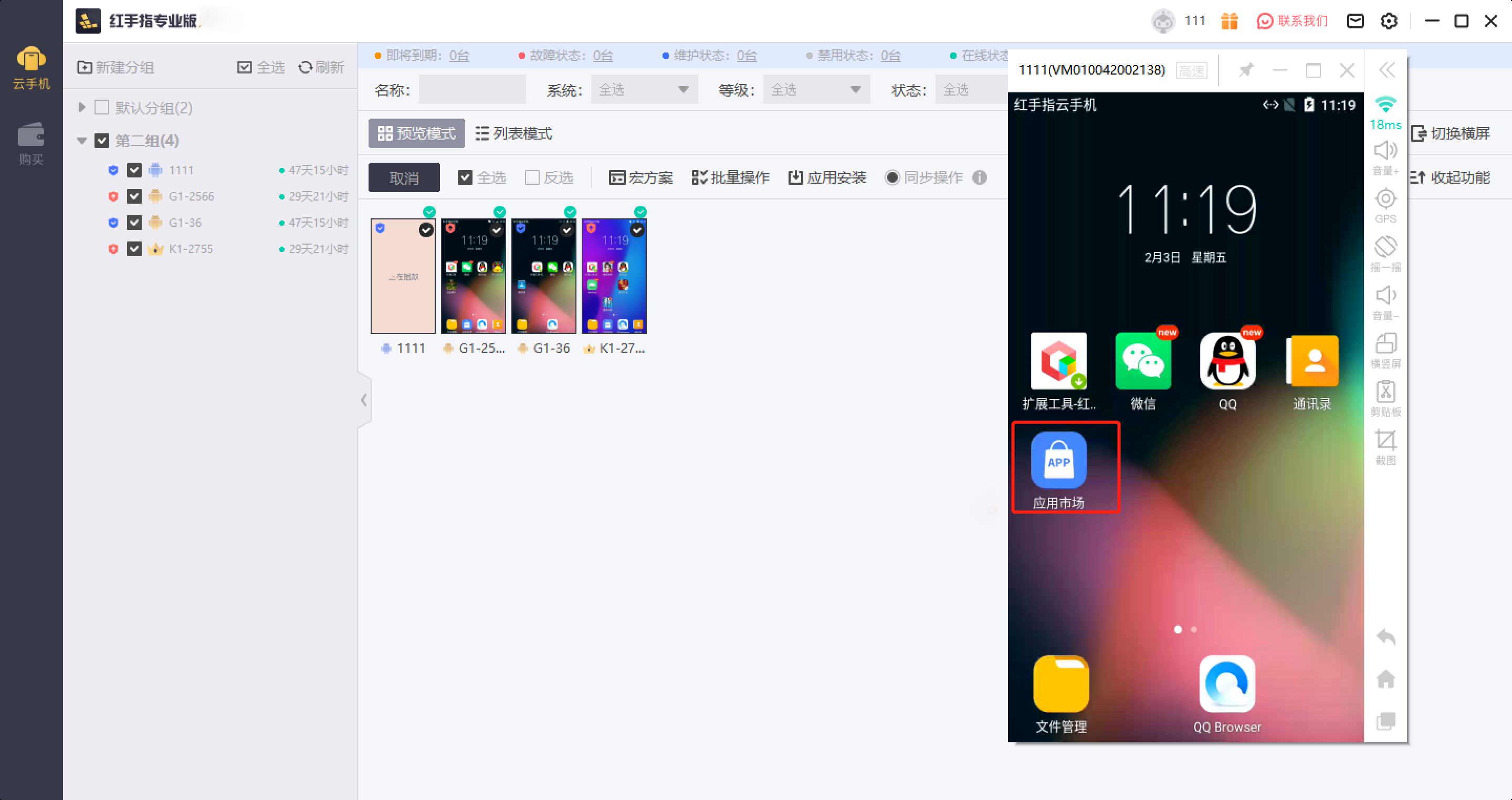Collapse the 第二组 tree node
Viewport: 1512px width, 800px height.
click(x=81, y=141)
